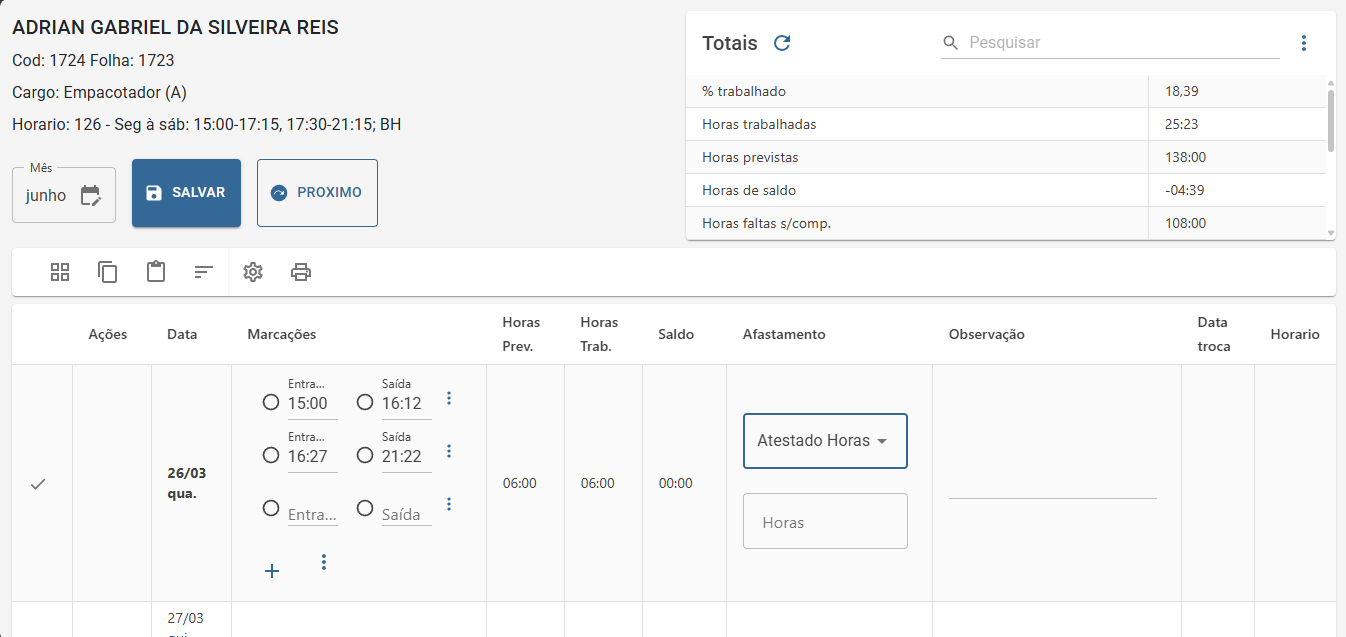Click the printer icon
1346x637 pixels.
coord(301,272)
